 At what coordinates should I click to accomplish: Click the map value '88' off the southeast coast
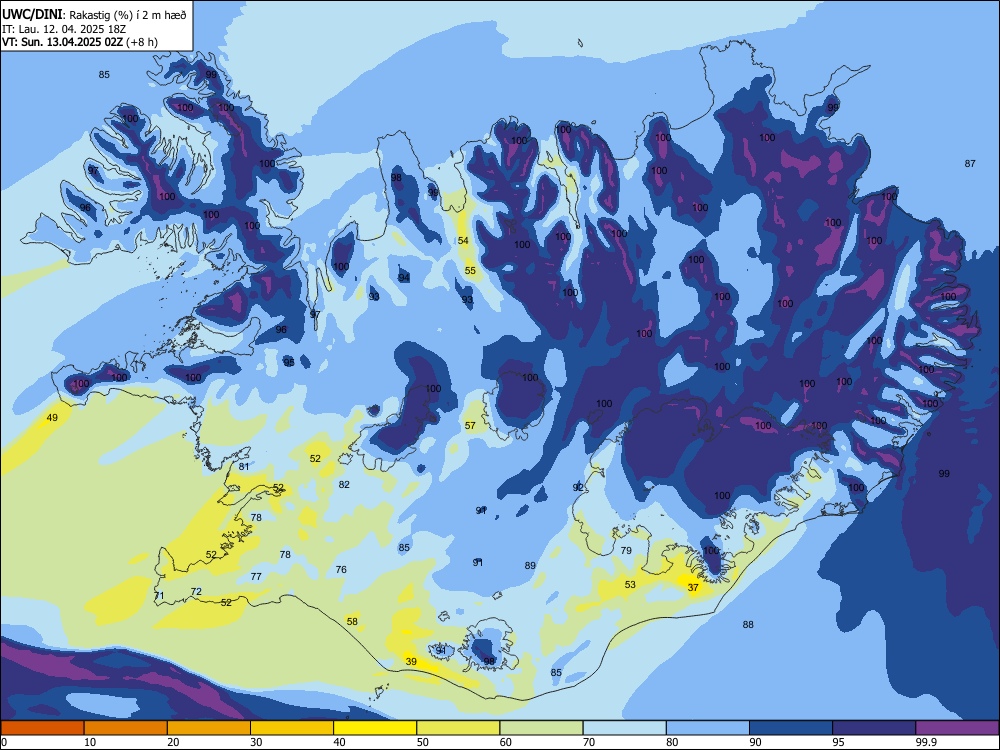(748, 624)
